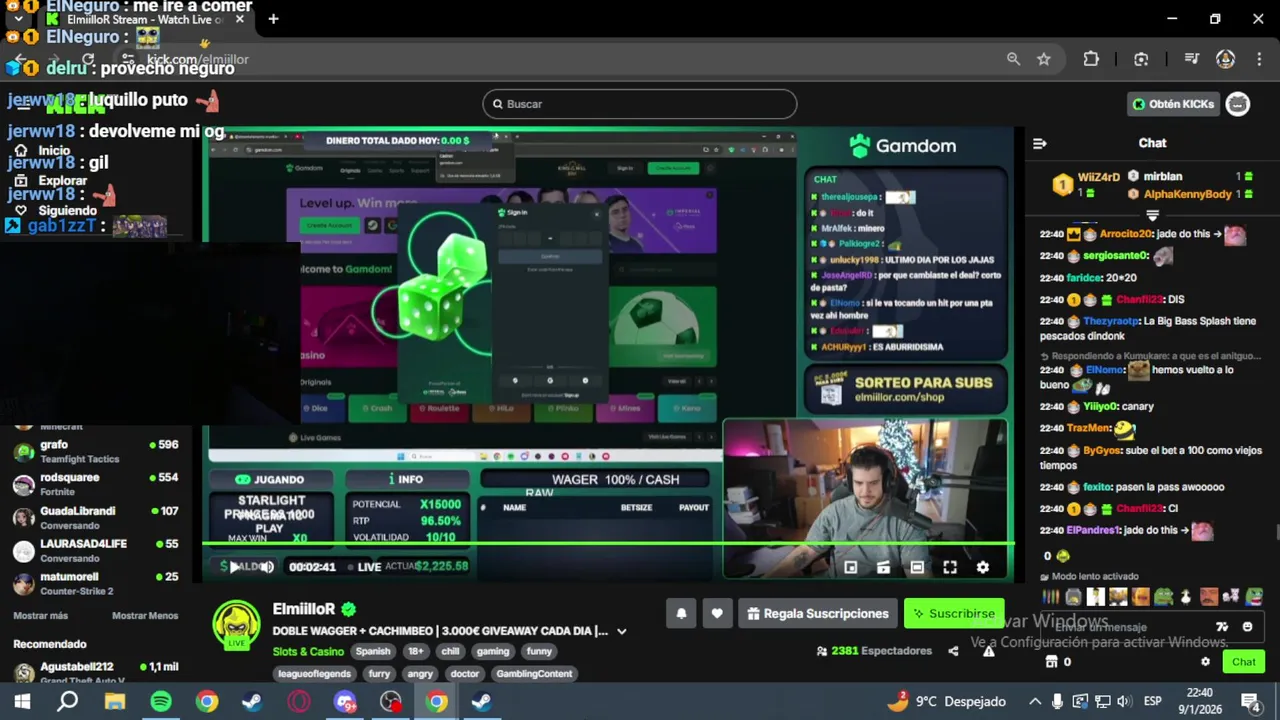Select the Spanish tag
The image size is (1280, 720).
[x=373, y=651]
